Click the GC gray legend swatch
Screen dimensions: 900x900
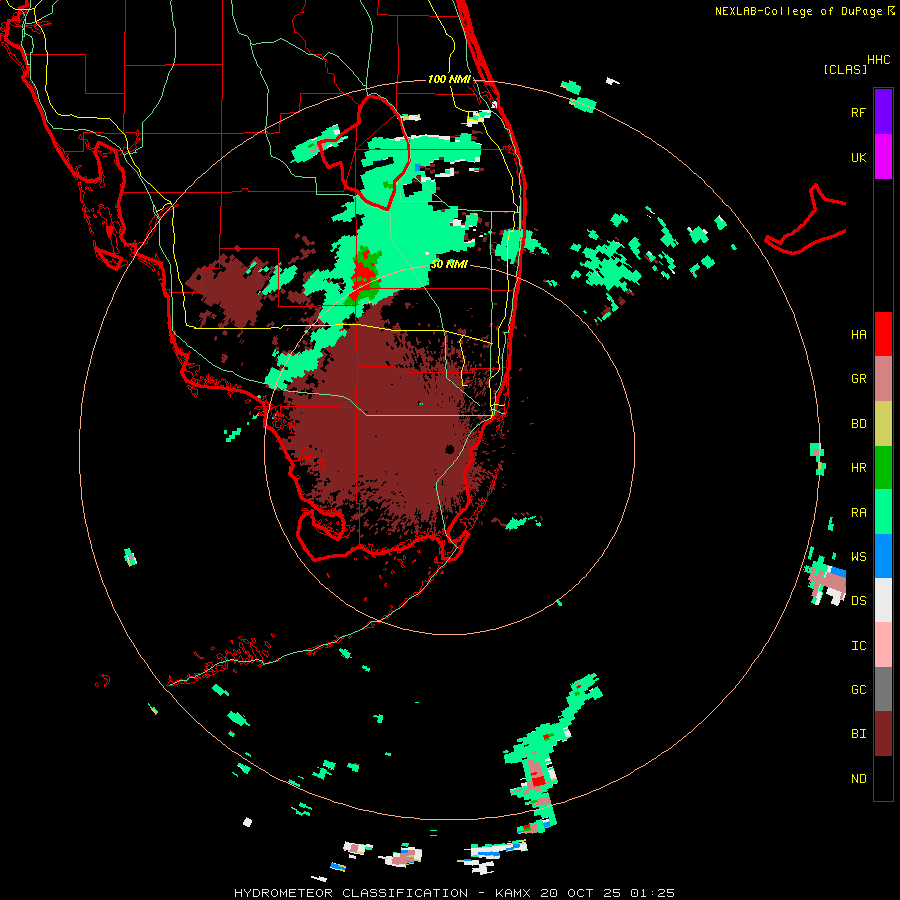[883, 689]
